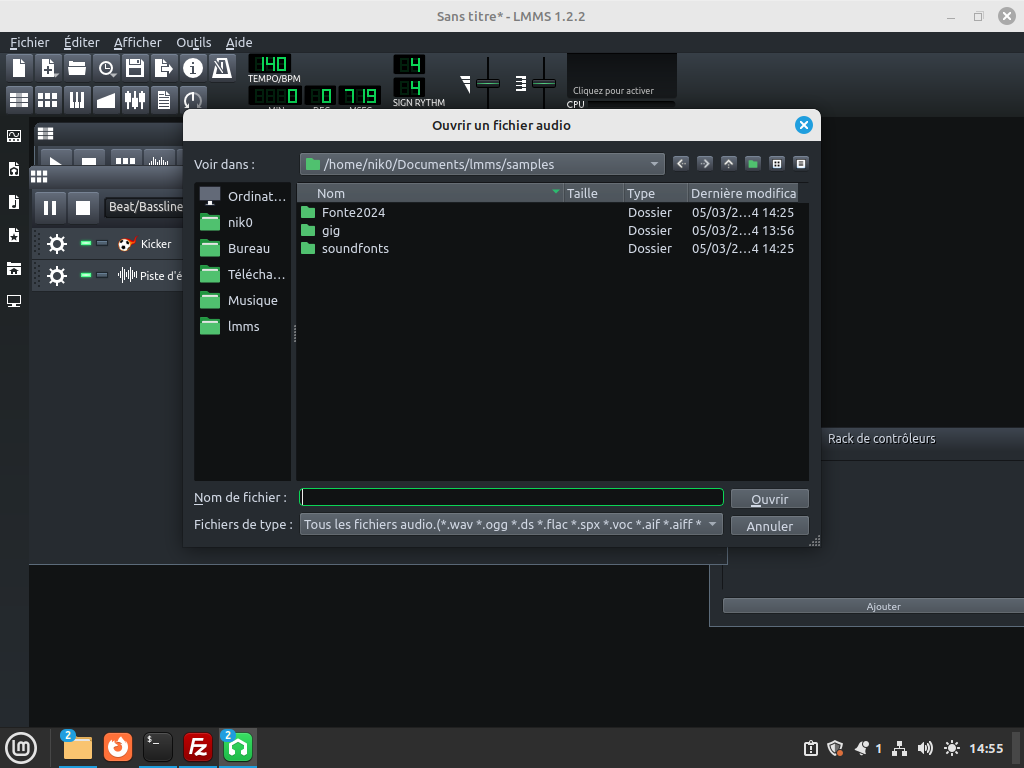Open the Beat/Bassline selector dropdown
The image size is (1024, 768).
tap(145, 207)
